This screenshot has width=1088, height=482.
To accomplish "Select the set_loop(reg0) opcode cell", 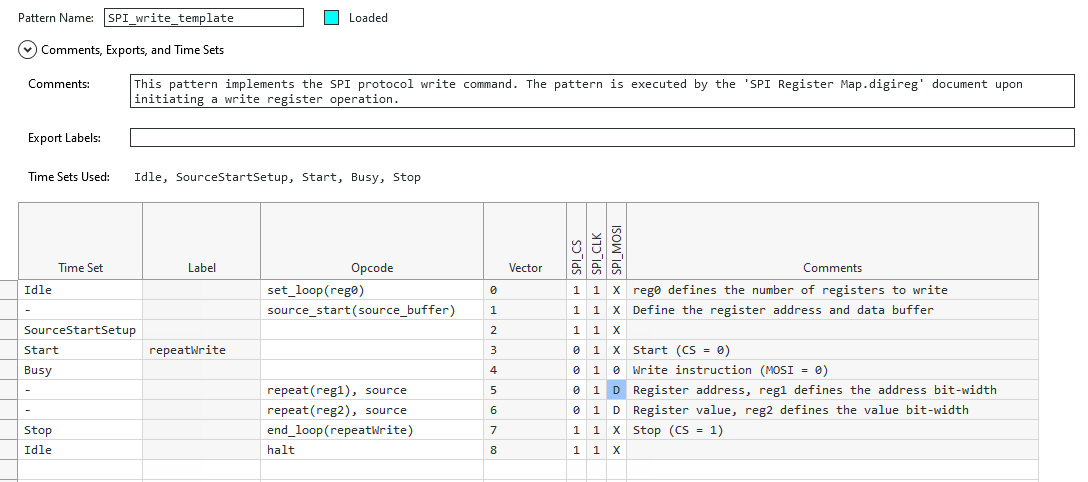I will 371,290.
